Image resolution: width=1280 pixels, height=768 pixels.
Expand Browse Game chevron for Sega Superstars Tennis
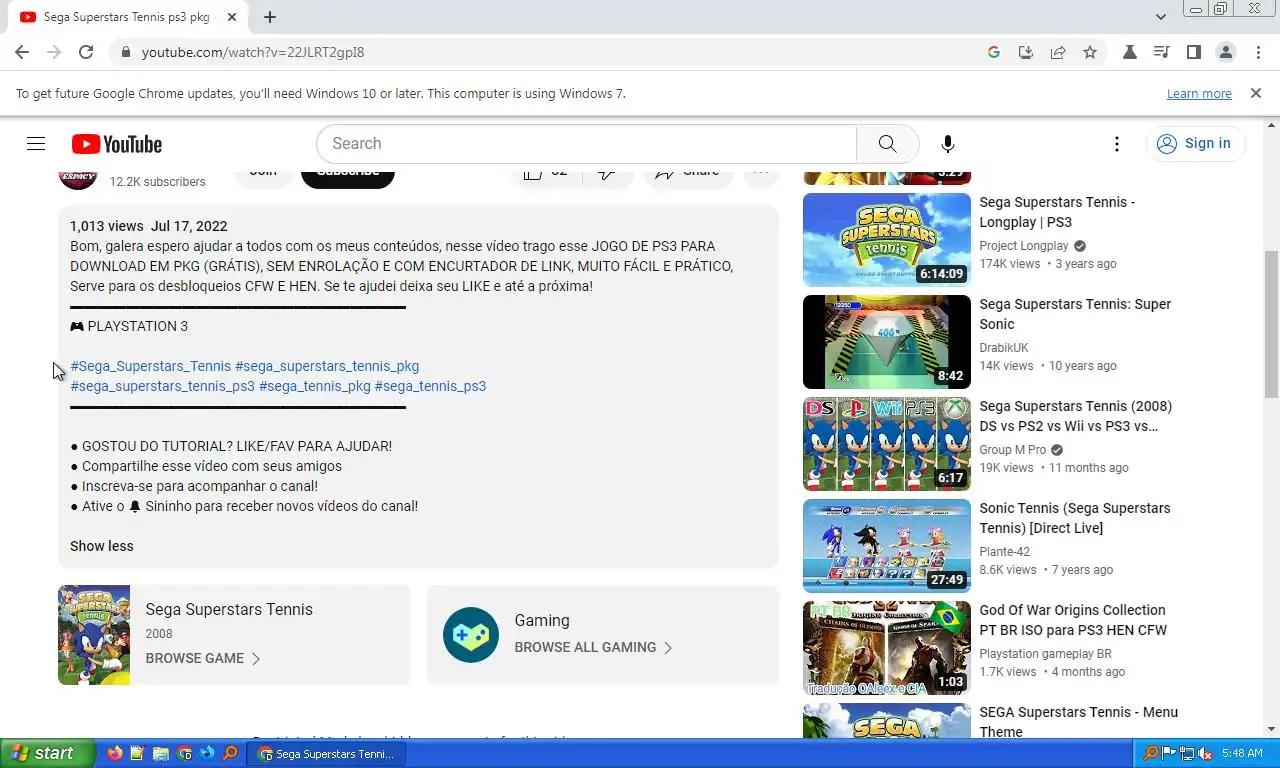click(256, 659)
